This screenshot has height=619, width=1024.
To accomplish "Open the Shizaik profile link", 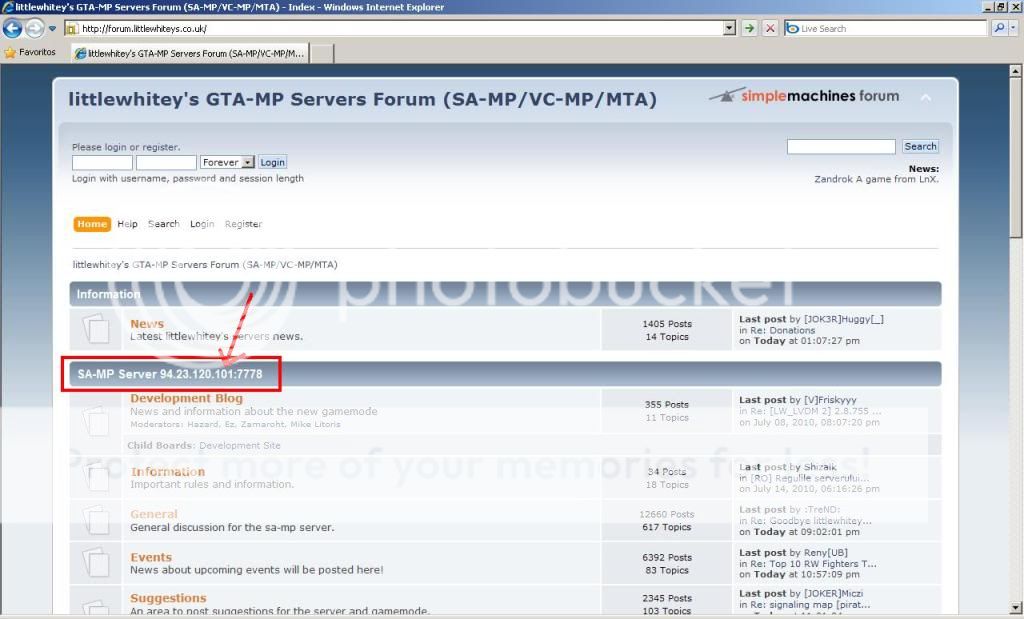I will point(820,468).
